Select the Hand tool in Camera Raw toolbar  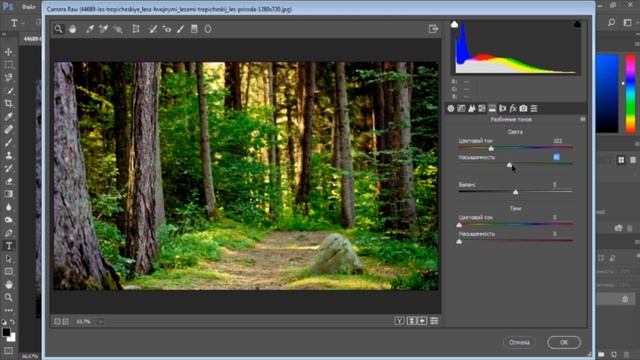[72, 29]
